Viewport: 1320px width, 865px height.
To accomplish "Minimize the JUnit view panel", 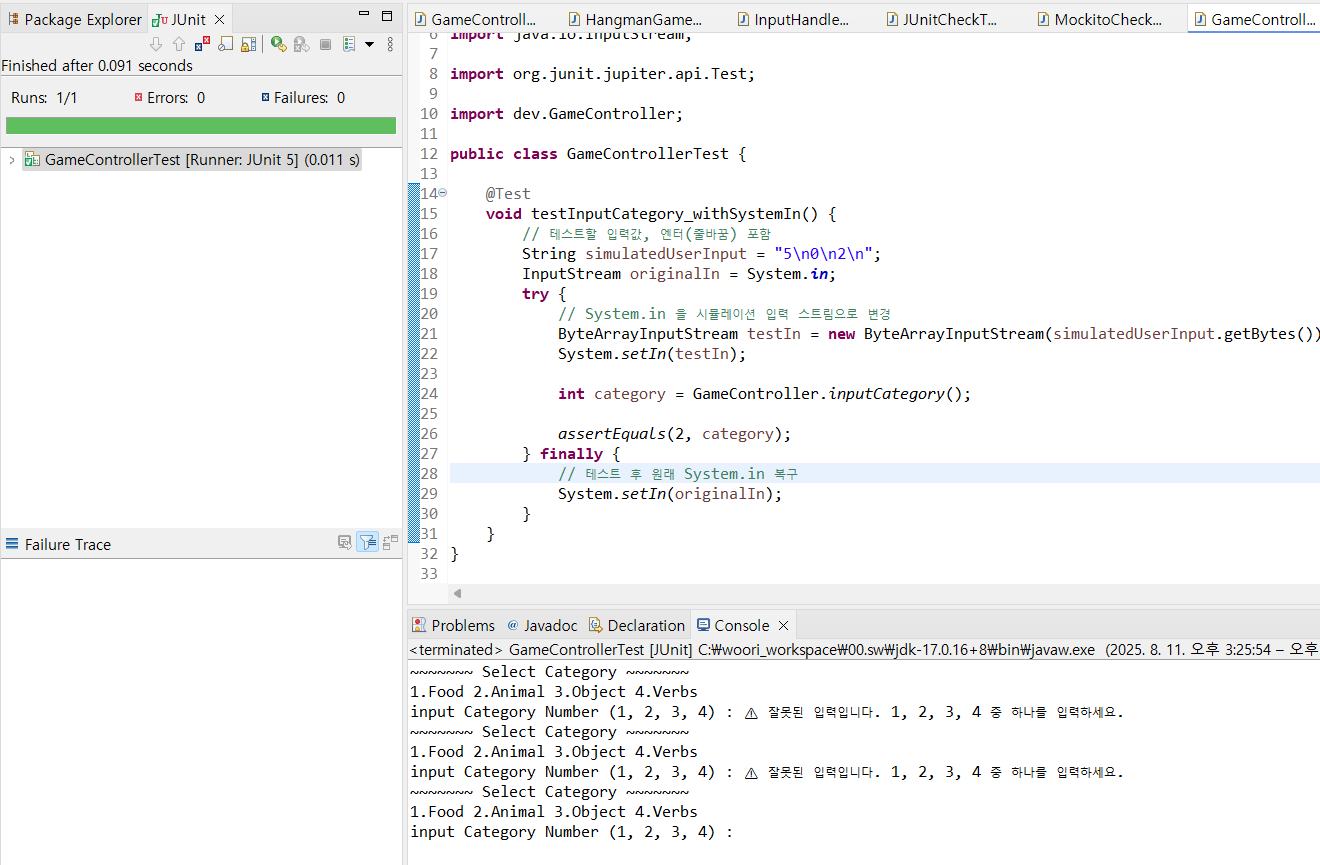I will pyautogui.click(x=365, y=15).
